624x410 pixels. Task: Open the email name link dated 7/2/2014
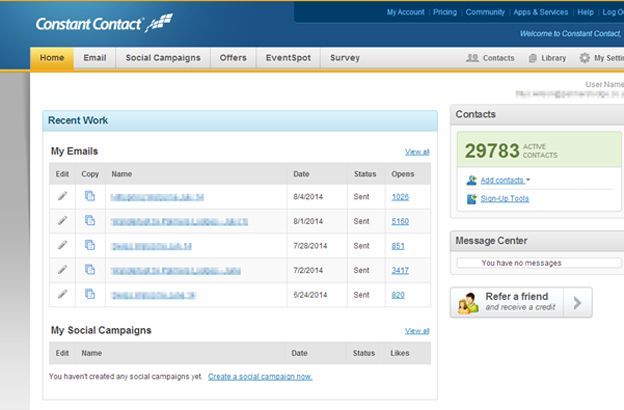tap(176, 271)
